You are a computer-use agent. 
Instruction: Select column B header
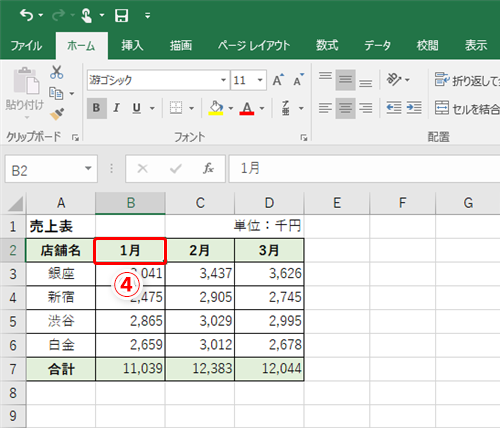[130, 203]
